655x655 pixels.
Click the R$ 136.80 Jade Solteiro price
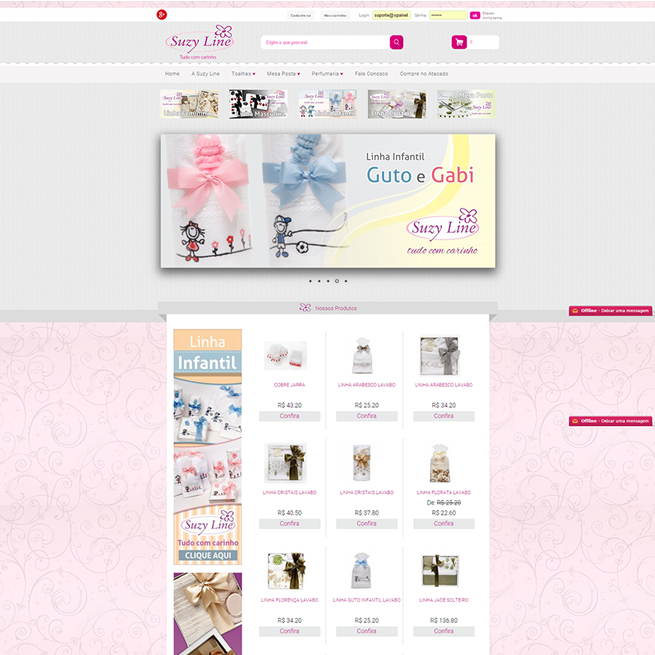(x=444, y=620)
